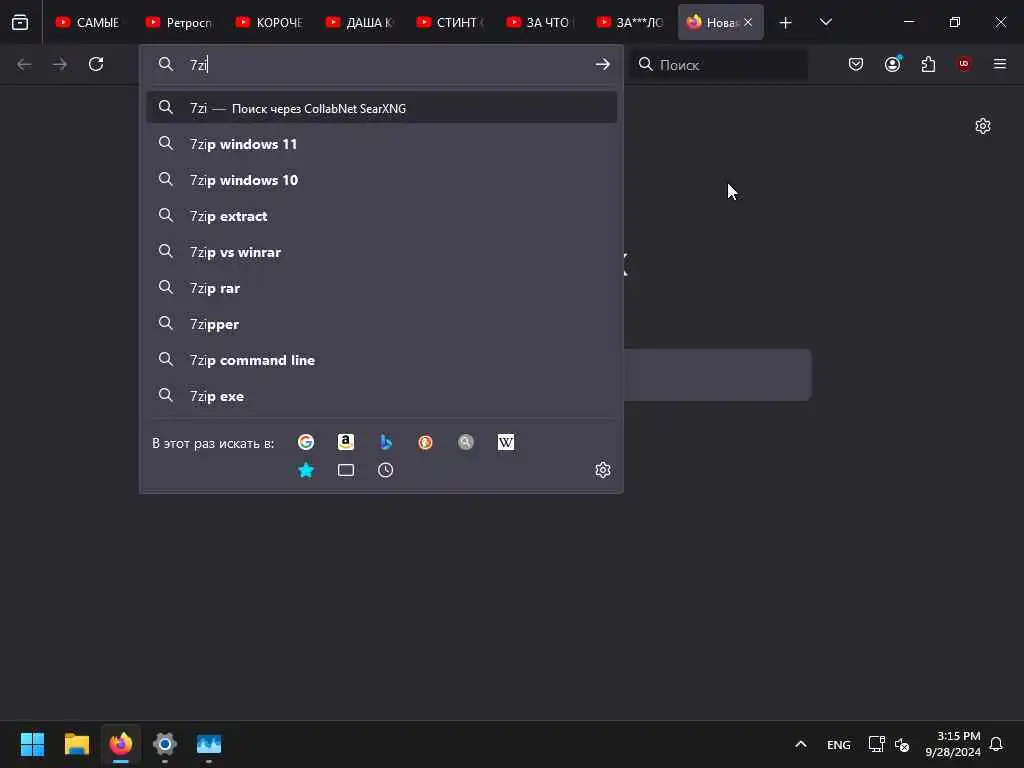Expand the list all tabs chevron
The width and height of the screenshot is (1024, 768).
click(825, 22)
